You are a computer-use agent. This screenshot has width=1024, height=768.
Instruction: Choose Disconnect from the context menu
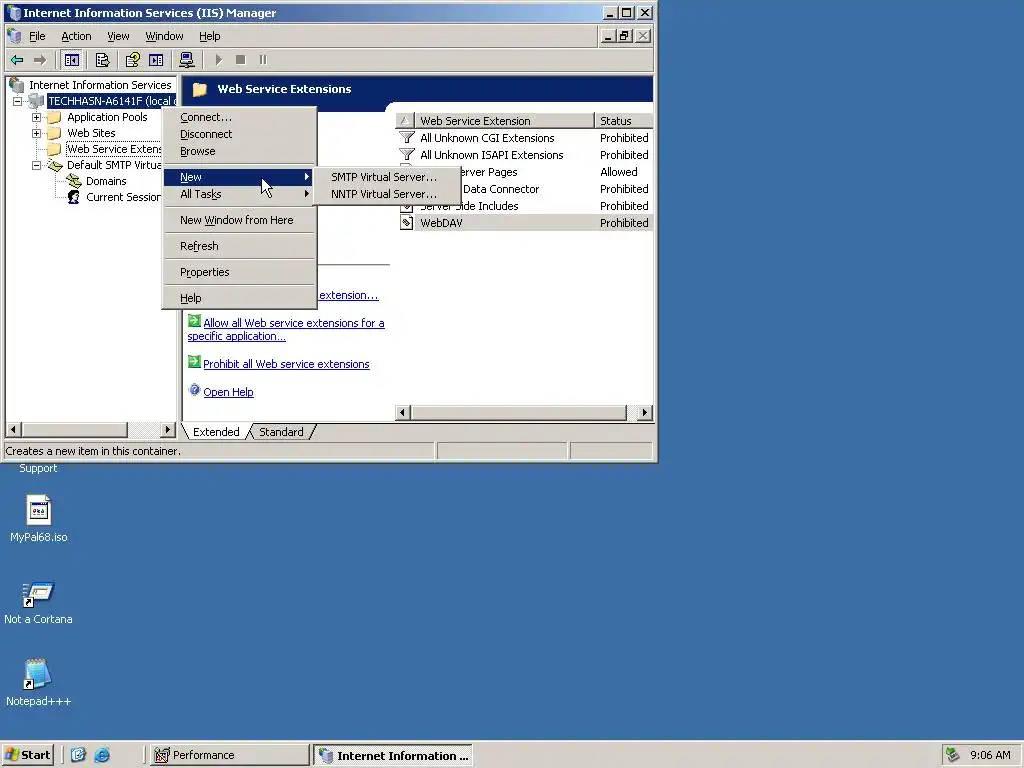pos(239,135)
